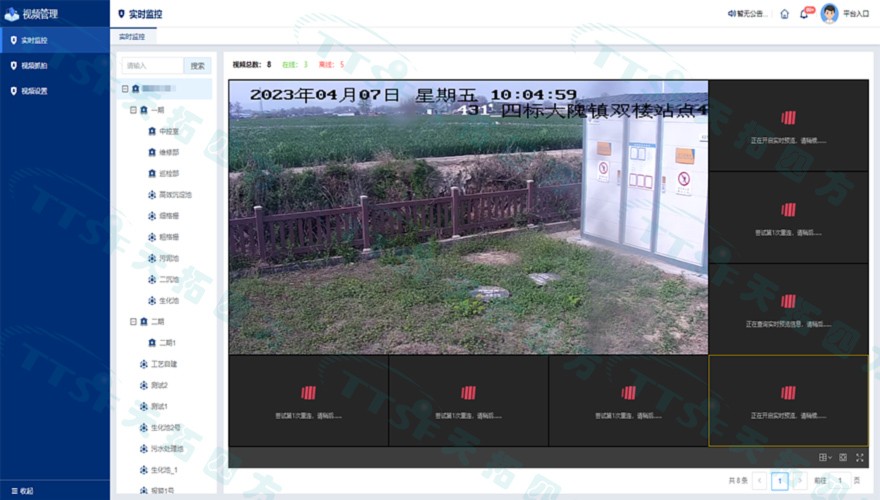Click the close-all-videos icon beside fullscreen
The width and height of the screenshot is (880, 500).
(x=843, y=457)
